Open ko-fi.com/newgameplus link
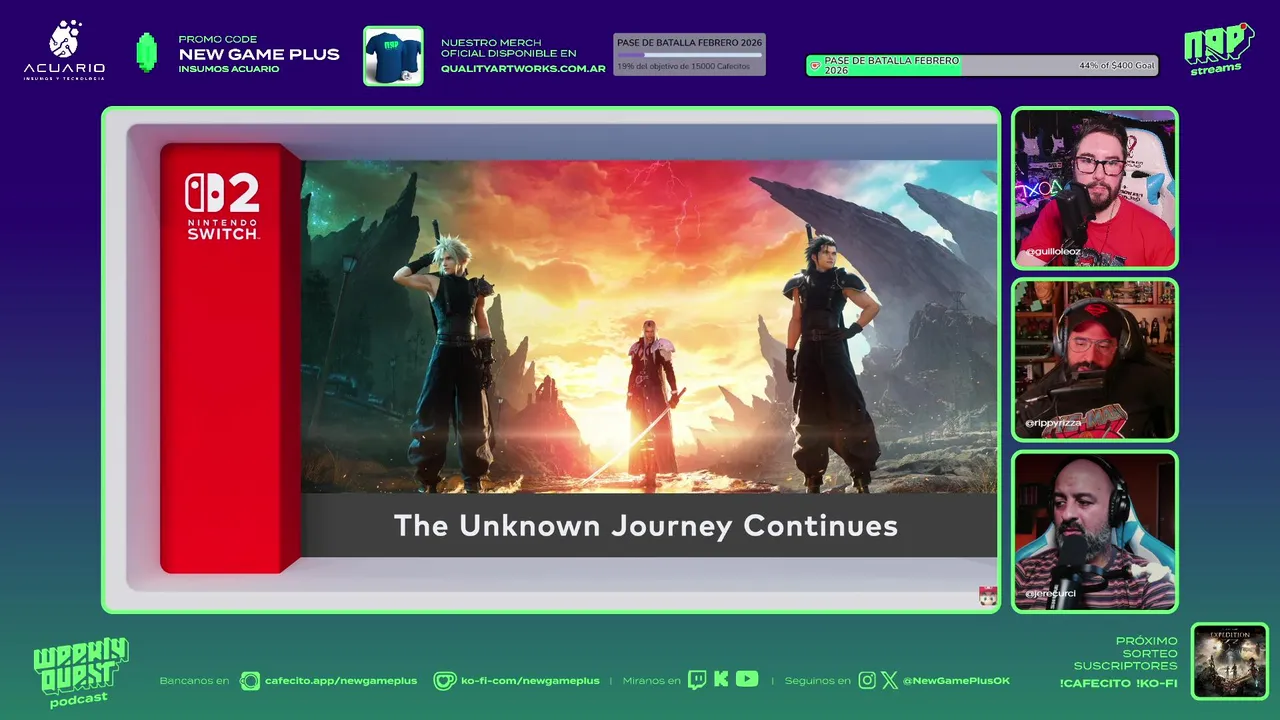This screenshot has height=720, width=1280. [x=530, y=681]
